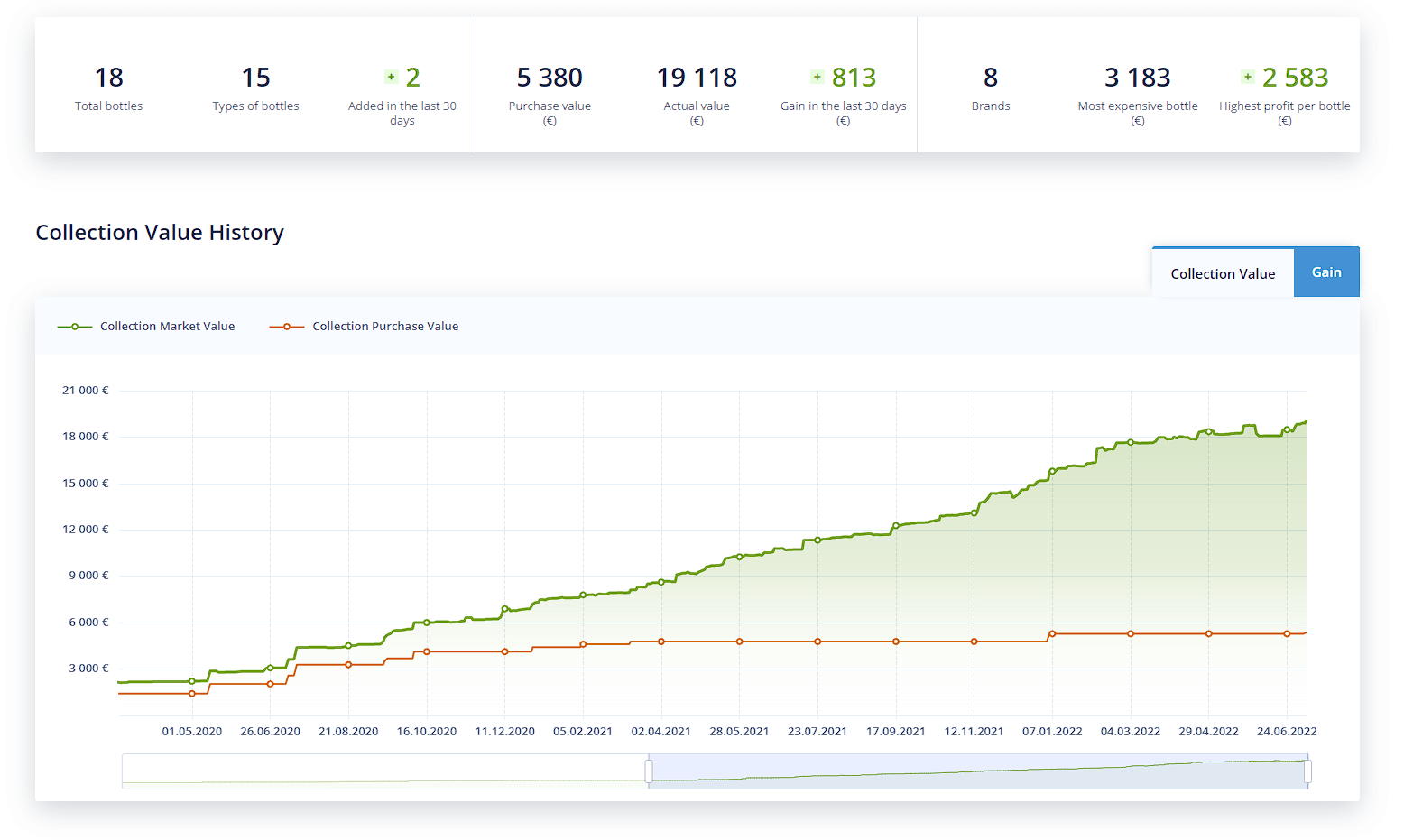Viewport: 1404px width, 840px height.
Task: Click the 'Added in the last 30 days' label
Action: 402,113
